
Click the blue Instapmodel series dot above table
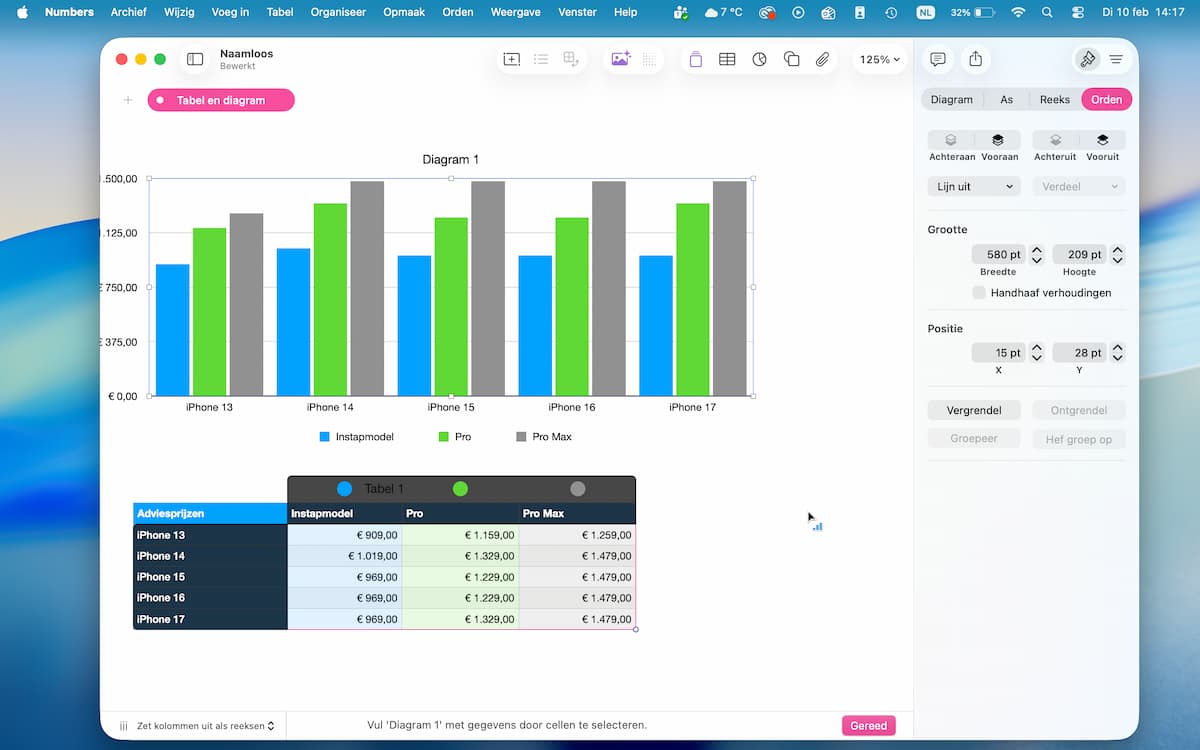(344, 489)
